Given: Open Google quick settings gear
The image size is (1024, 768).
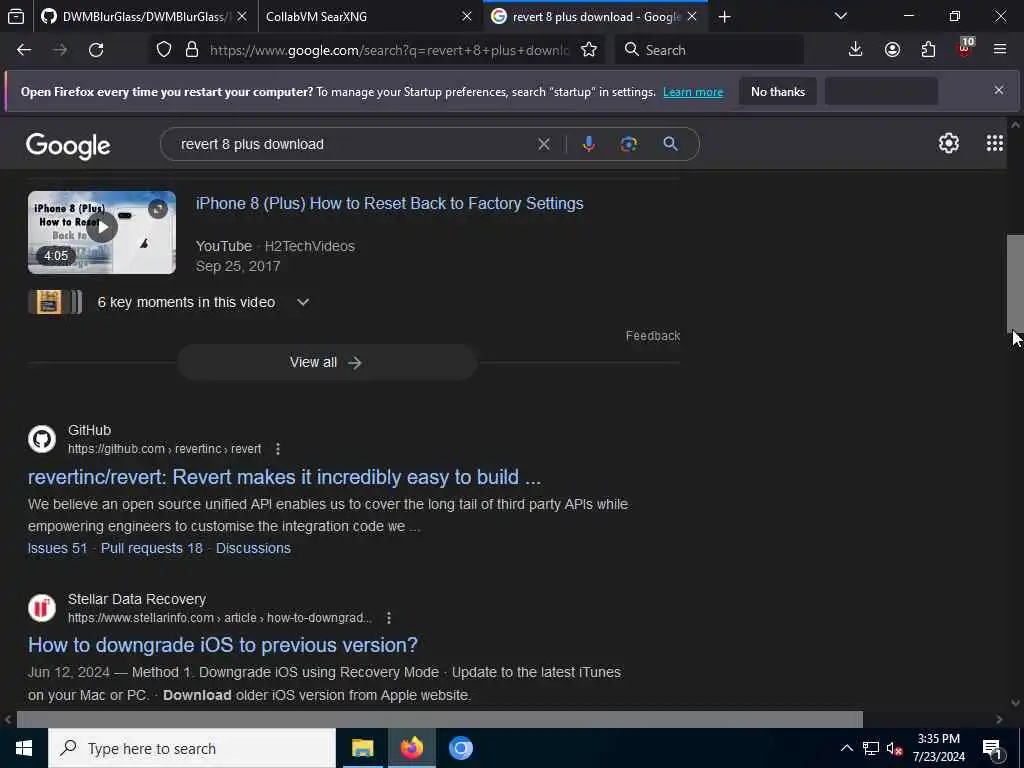Looking at the screenshot, I should [x=948, y=143].
